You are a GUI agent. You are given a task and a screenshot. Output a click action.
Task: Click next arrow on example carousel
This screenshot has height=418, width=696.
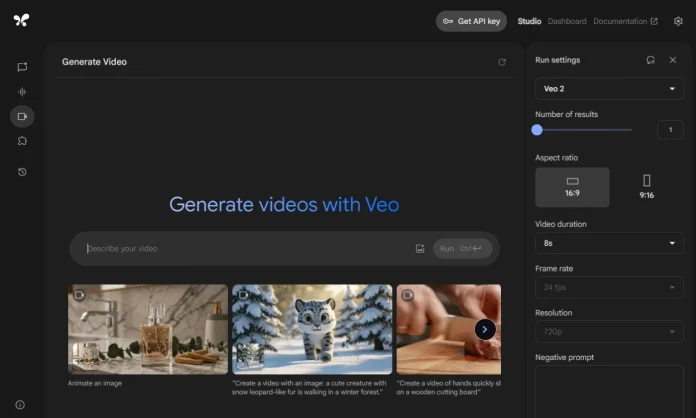click(485, 330)
